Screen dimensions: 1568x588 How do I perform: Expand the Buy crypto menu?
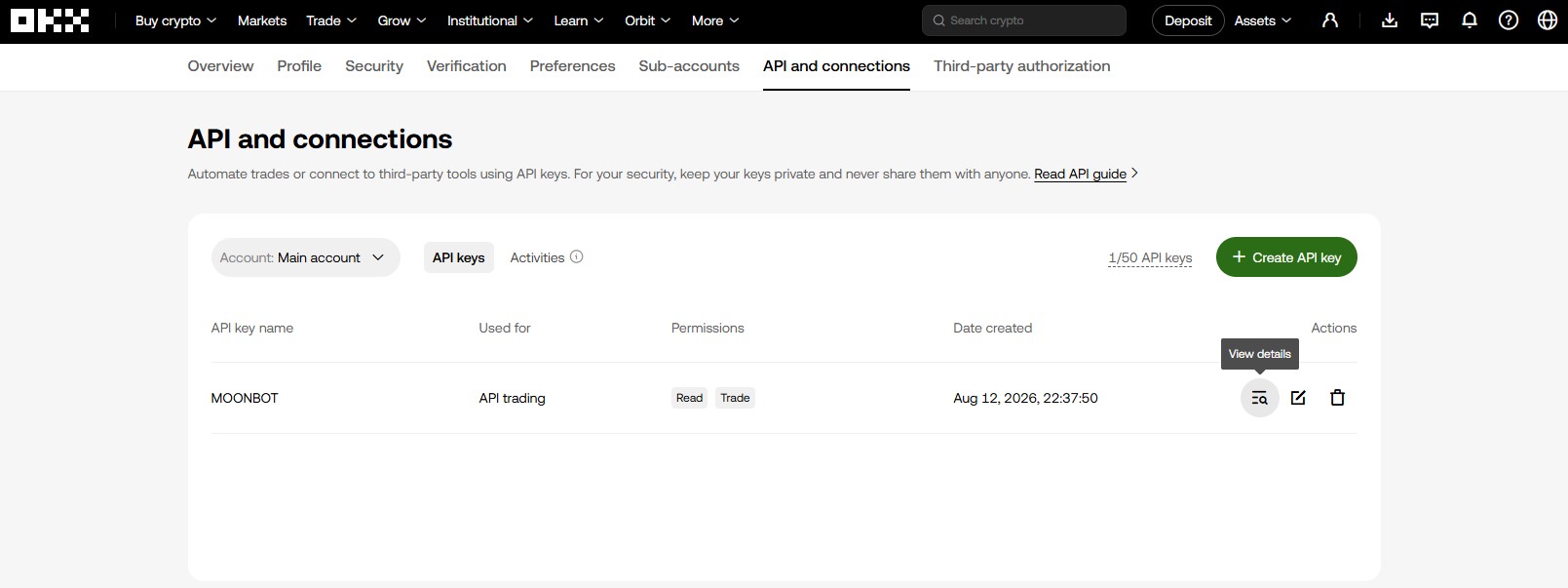tap(175, 20)
